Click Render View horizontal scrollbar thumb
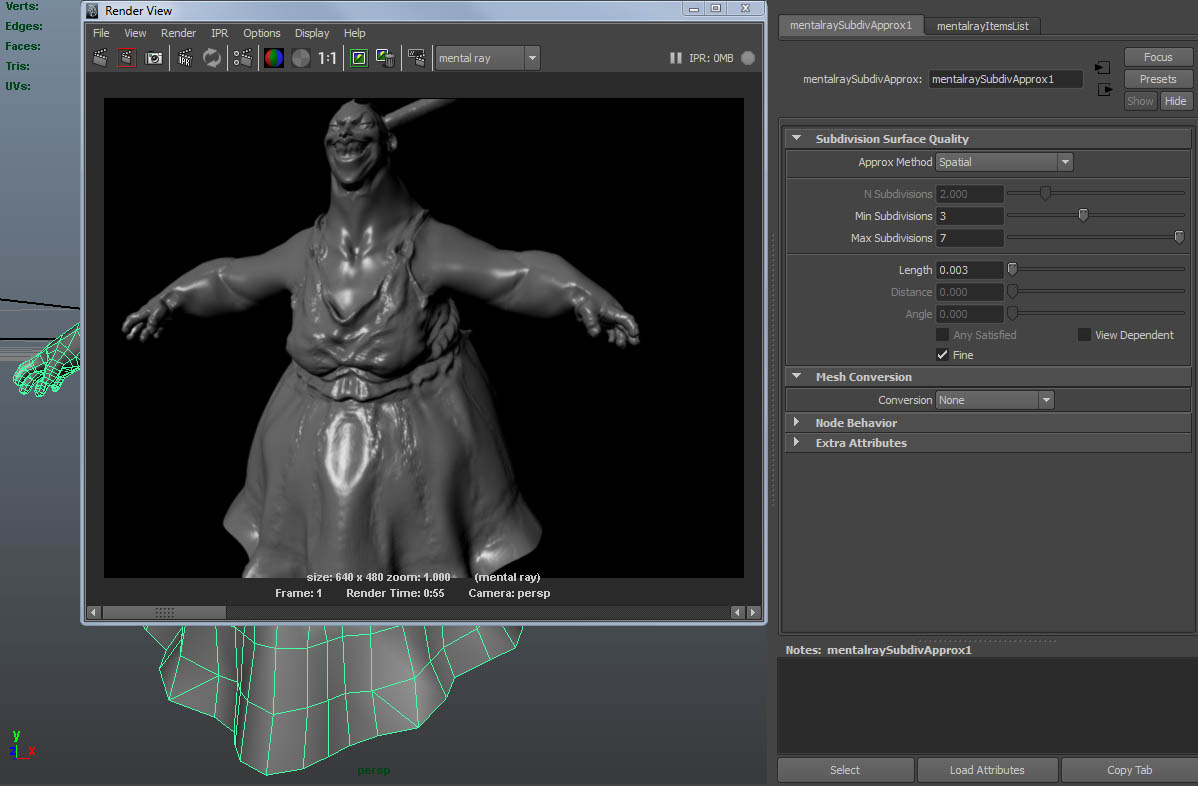The height and width of the screenshot is (786, 1198). tap(164, 613)
